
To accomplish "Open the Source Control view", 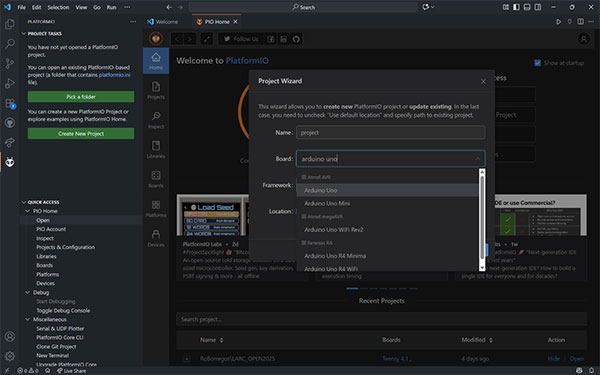I will click(x=10, y=64).
